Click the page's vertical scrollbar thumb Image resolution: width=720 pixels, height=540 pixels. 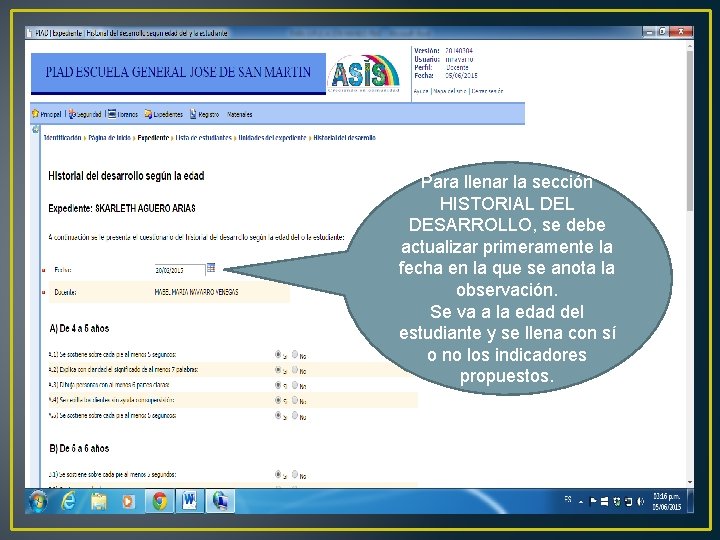[689, 131]
